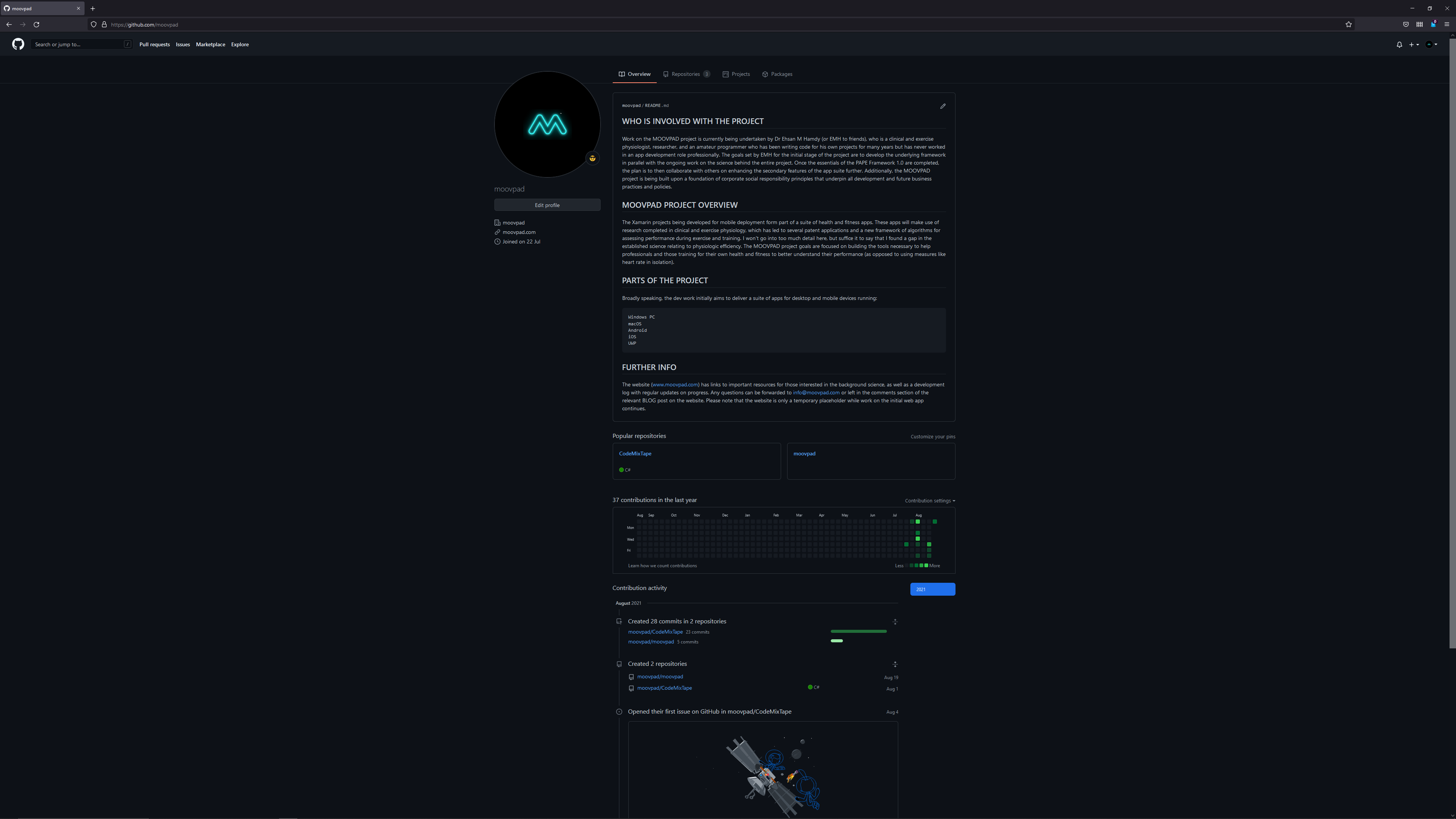
Task: Save page to Pocket
Action: (x=1406, y=24)
